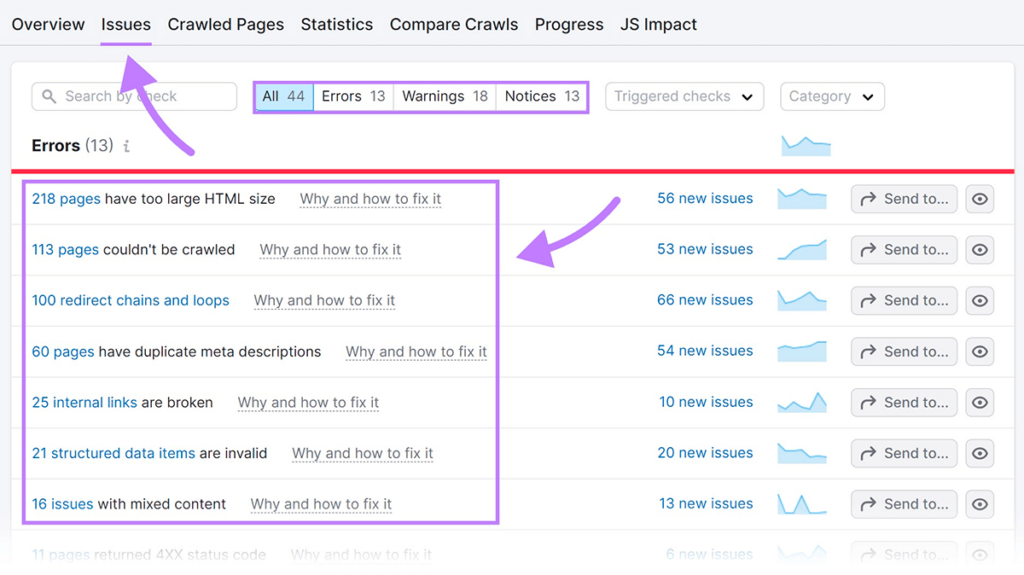The width and height of the screenshot is (1024, 575).
Task: Open trend graph in the structured data row
Action: pyautogui.click(x=802, y=453)
